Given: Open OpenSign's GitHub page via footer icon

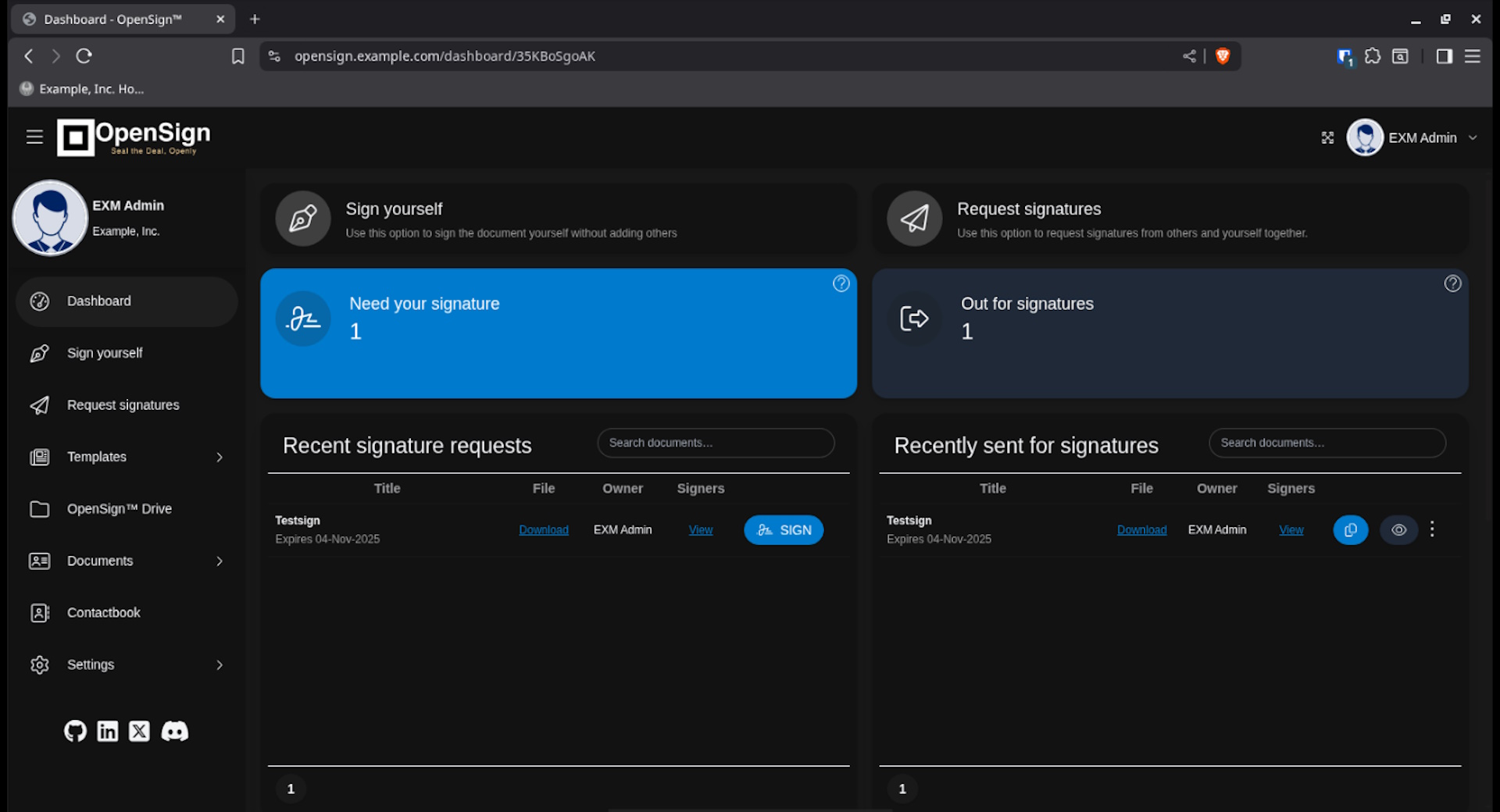Looking at the screenshot, I should 75,732.
